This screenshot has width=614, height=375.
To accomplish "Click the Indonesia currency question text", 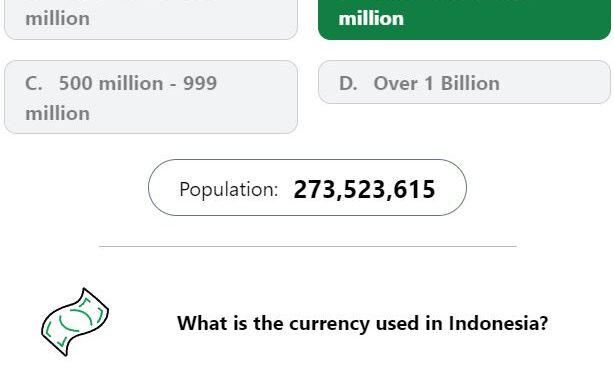I will 363,323.
